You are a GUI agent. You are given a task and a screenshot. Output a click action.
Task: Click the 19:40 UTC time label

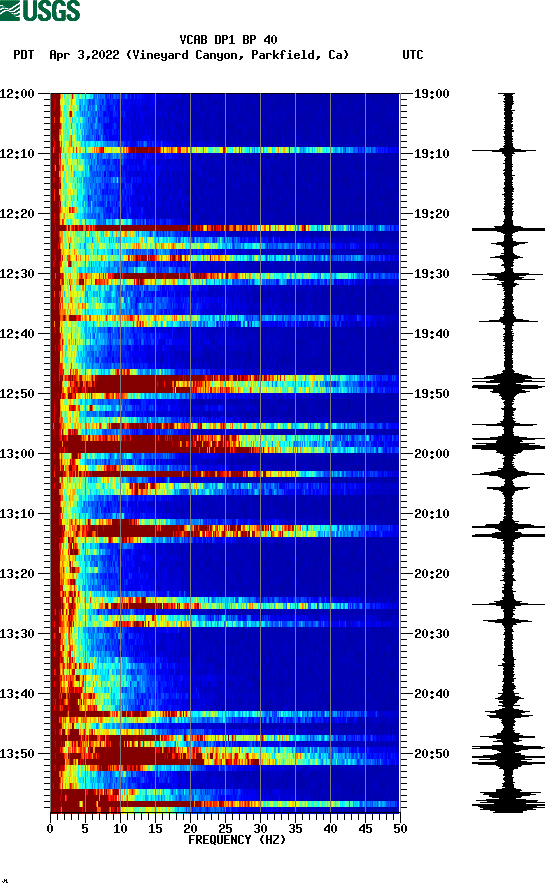coord(431,334)
